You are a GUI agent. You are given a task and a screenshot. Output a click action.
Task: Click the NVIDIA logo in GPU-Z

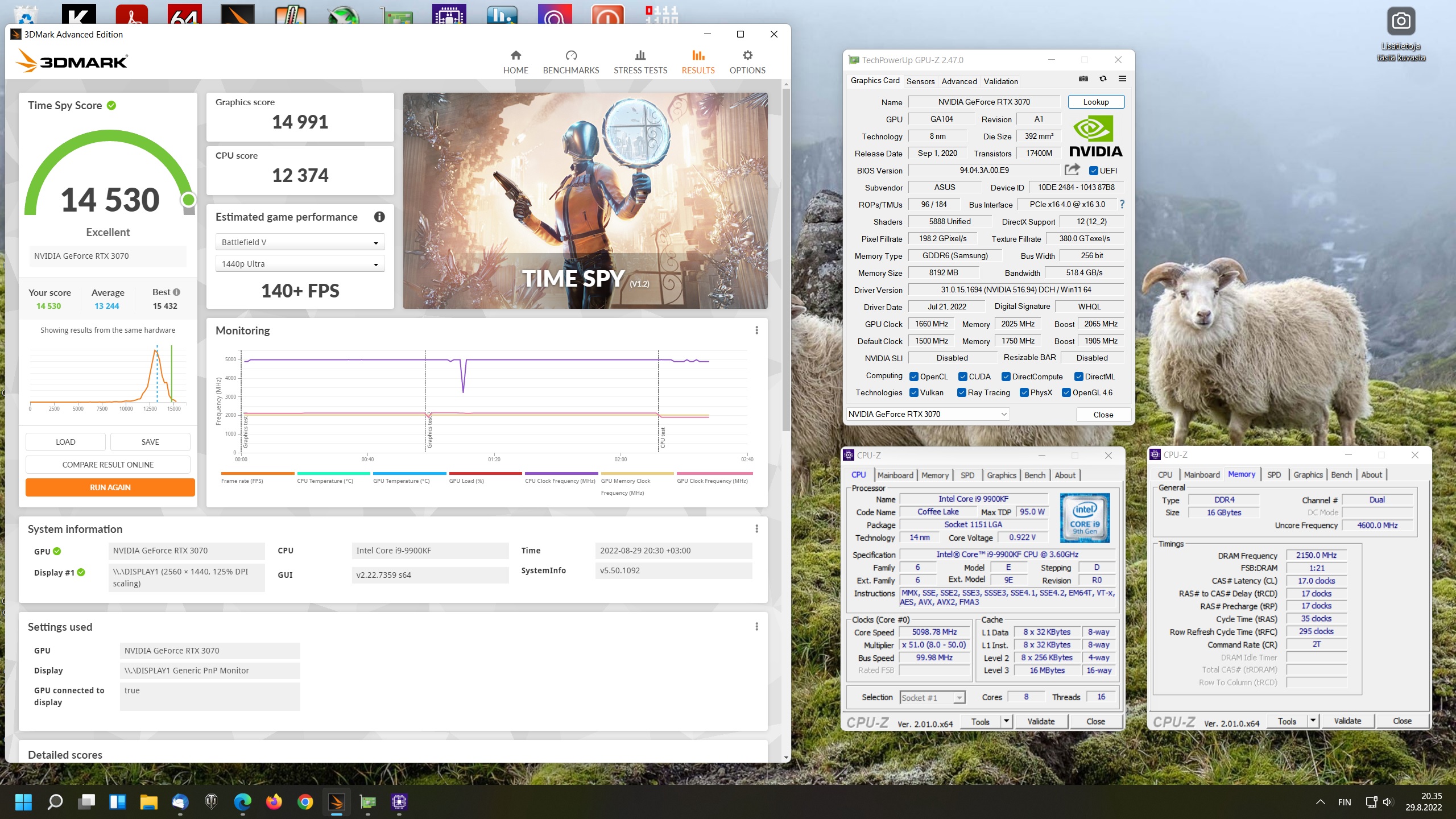(x=1095, y=136)
